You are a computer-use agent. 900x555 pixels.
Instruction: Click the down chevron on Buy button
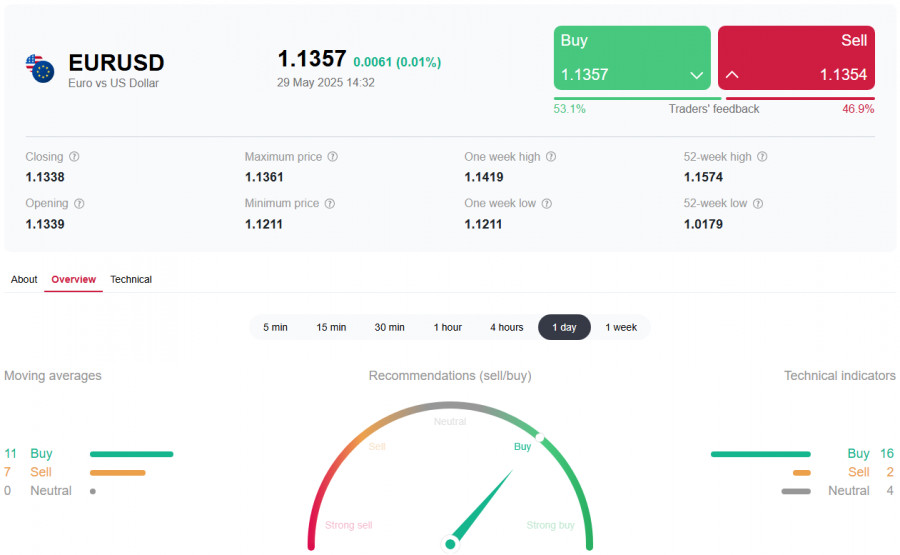(696, 75)
